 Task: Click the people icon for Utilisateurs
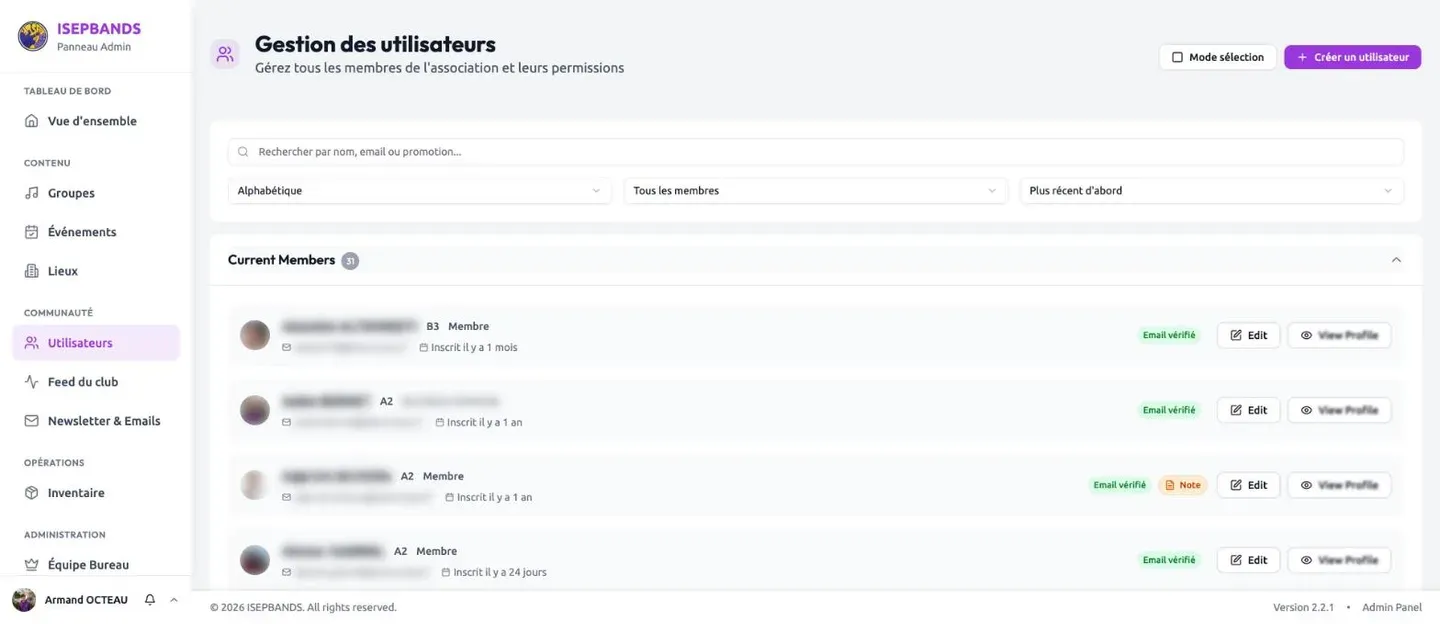(32, 343)
